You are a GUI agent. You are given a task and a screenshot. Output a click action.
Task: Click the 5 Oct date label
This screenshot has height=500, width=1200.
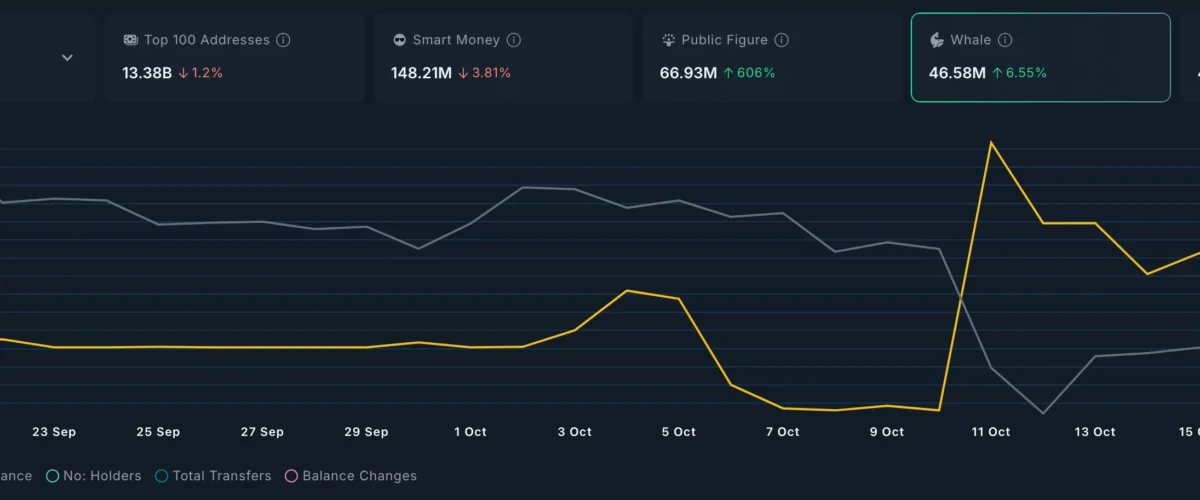pos(678,432)
